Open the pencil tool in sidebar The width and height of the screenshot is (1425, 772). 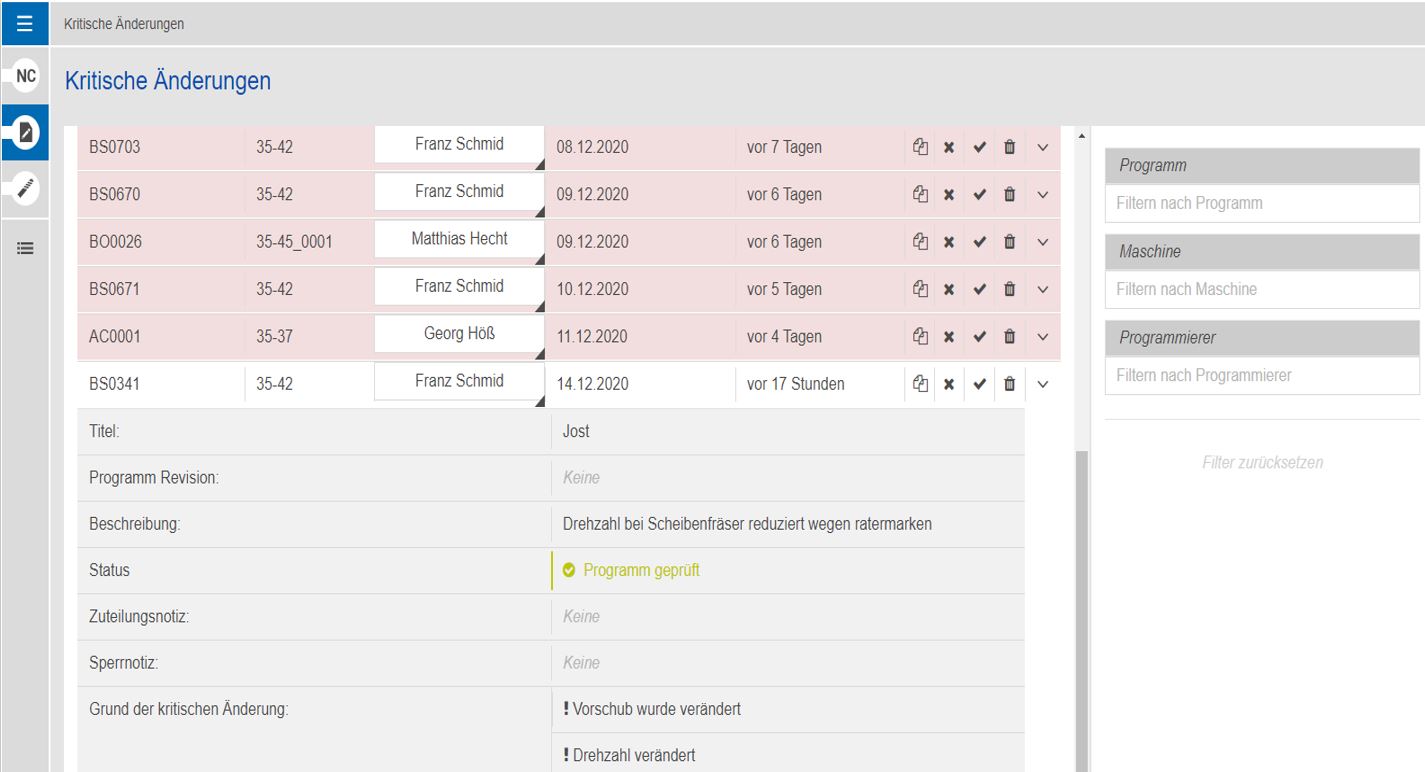pos(26,187)
